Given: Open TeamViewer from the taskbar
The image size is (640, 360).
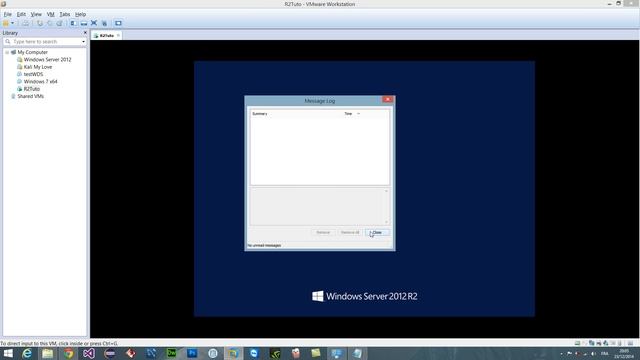Looking at the screenshot, I should pyautogui.click(x=254, y=353).
